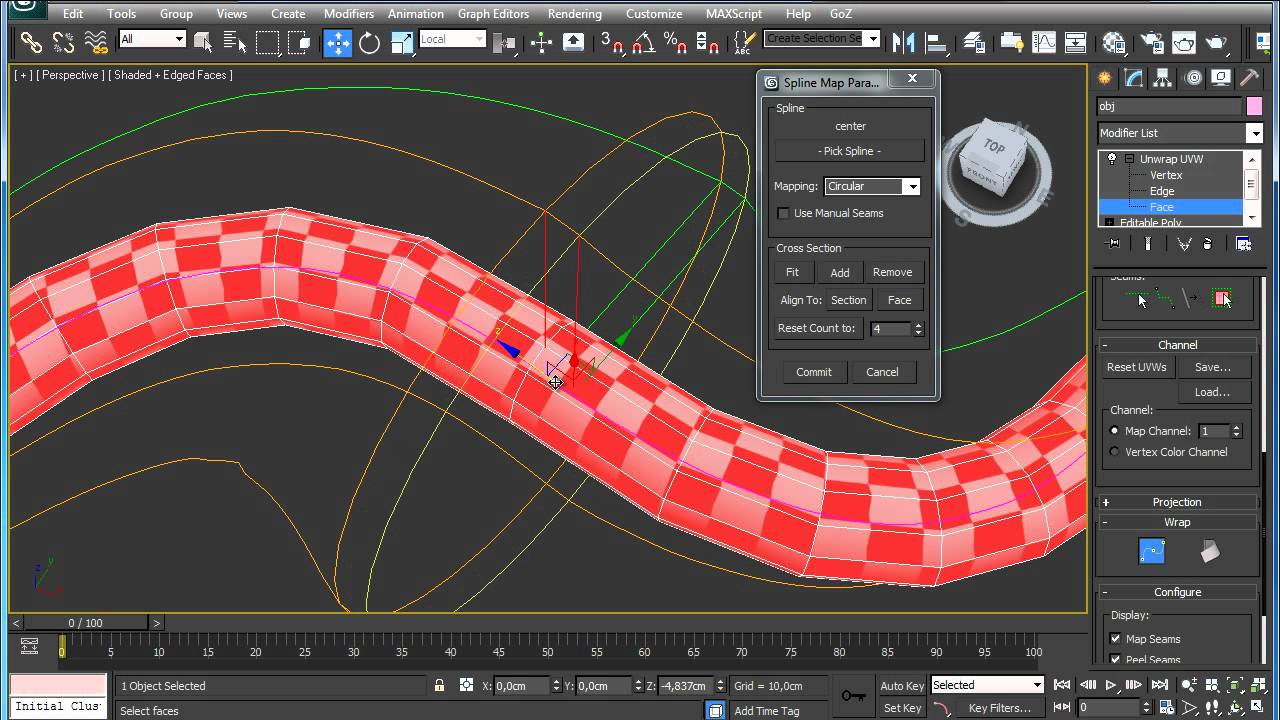
Task: Select the Select and Rotate tool
Action: [x=370, y=42]
